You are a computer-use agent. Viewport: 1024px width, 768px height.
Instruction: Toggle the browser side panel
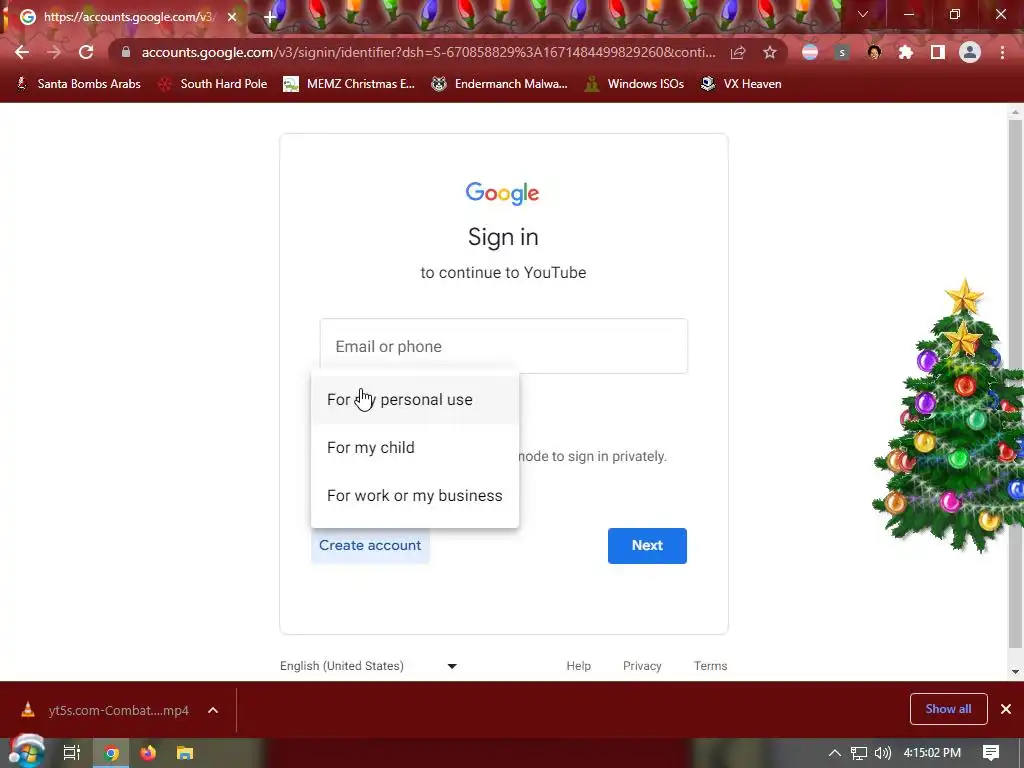[x=938, y=52]
